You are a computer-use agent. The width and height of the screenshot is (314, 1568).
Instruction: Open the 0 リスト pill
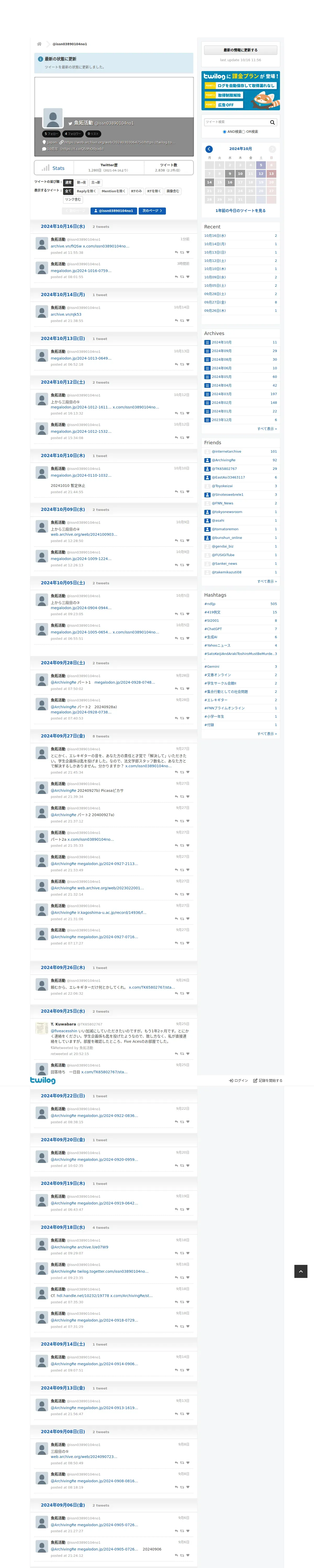coord(93,134)
